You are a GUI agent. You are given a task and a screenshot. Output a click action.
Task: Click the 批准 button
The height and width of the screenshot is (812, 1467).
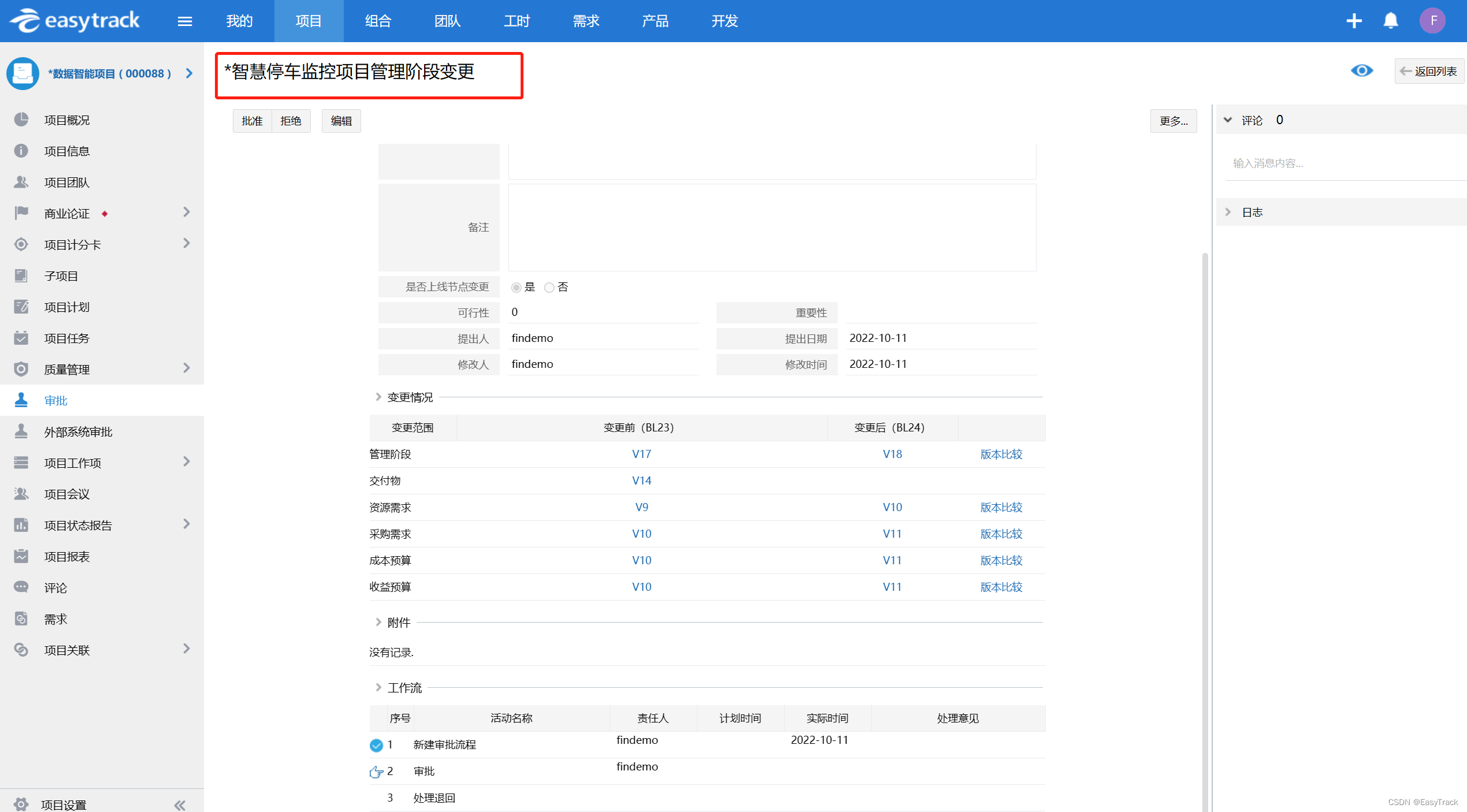tap(252, 121)
